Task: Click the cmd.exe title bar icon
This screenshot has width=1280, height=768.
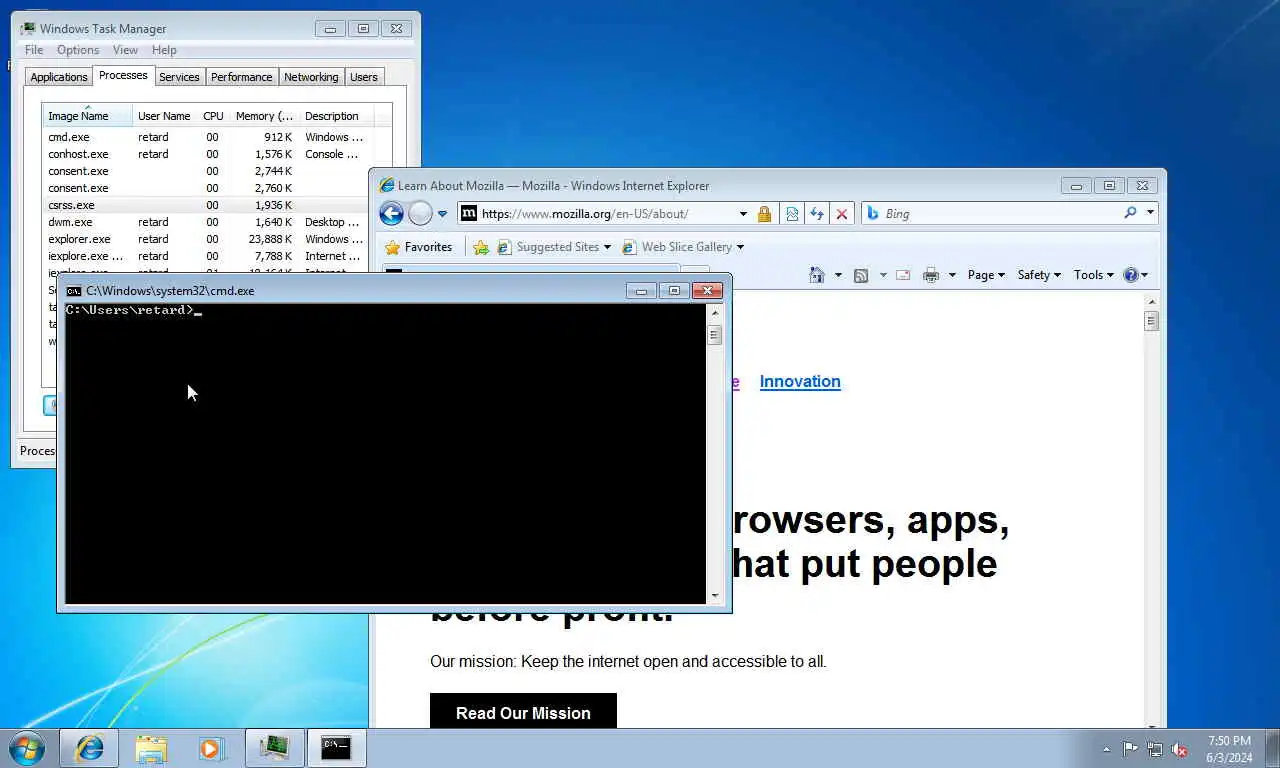Action: [x=73, y=291]
